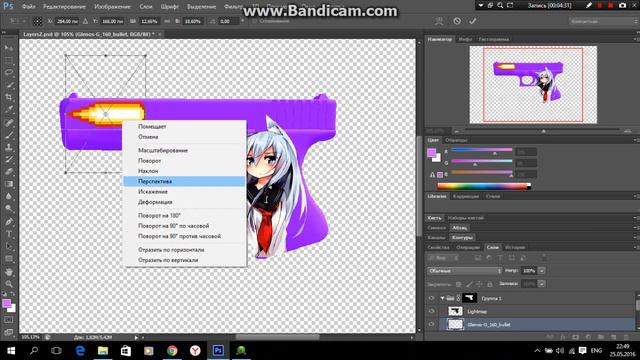The width and height of the screenshot is (640, 360).
Task: Open the layer filter type dropdown
Action: [443, 258]
